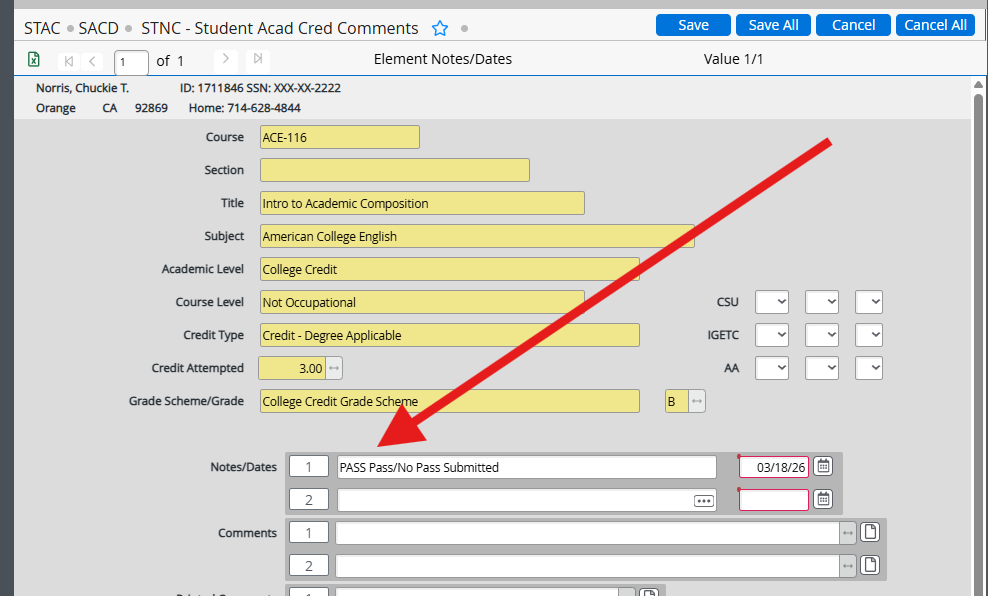The width and height of the screenshot is (993, 596).
Task: Select the STAC breadcrumb item
Action: tap(41, 28)
